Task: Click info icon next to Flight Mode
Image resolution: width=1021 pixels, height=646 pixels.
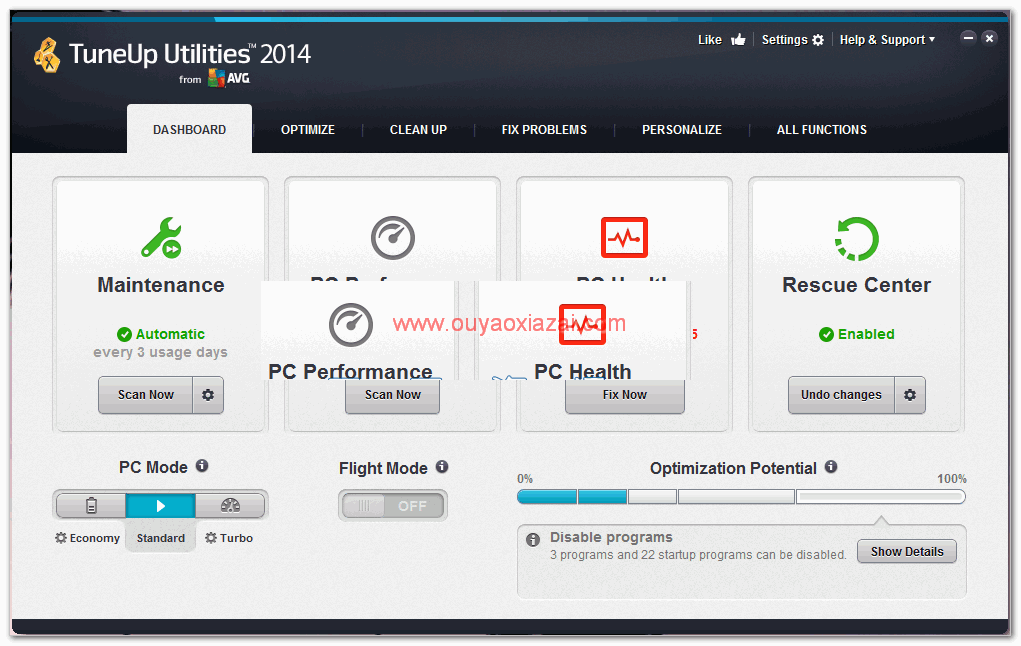Action: [442, 467]
